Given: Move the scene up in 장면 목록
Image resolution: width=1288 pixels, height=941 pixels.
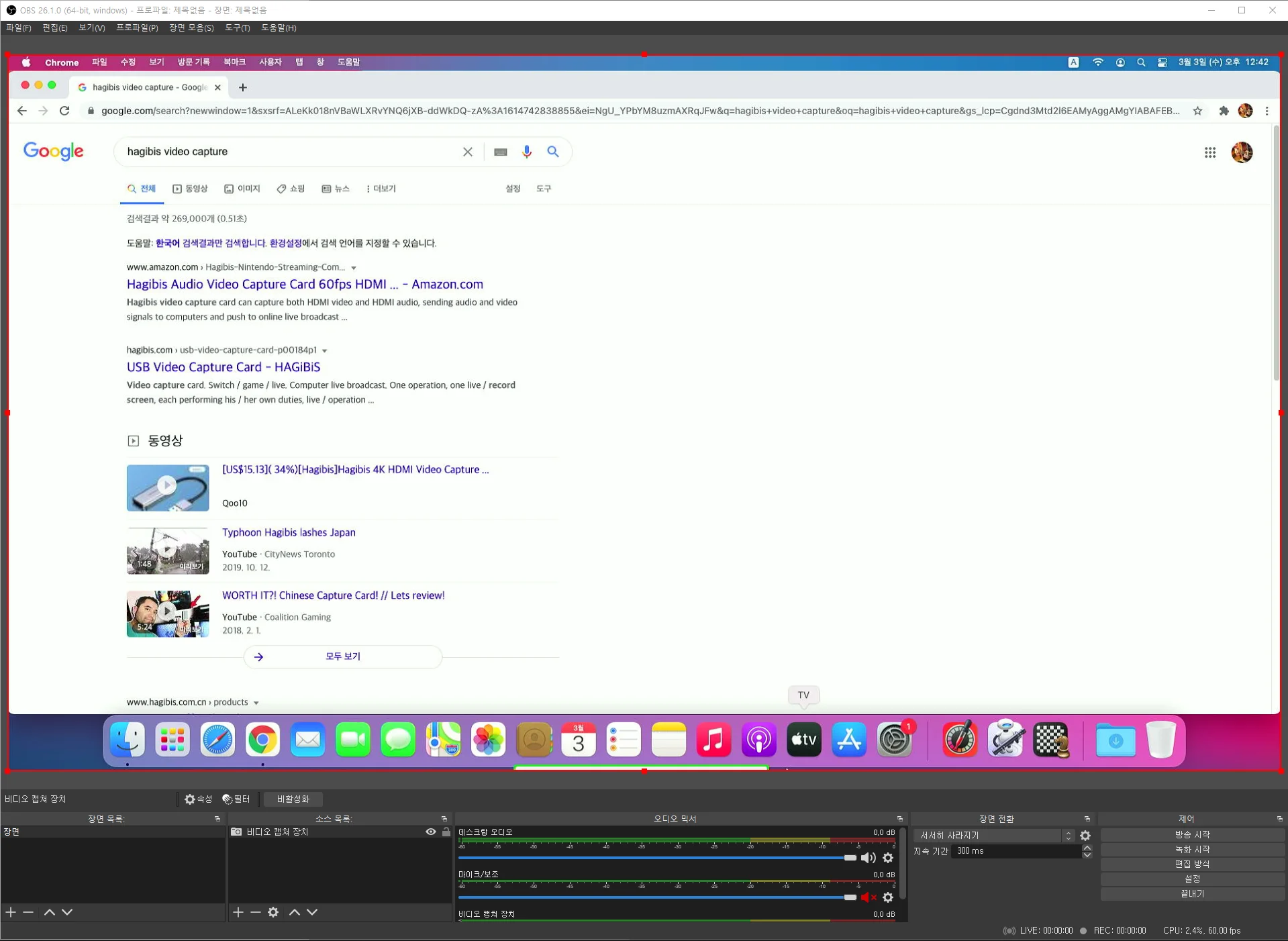Looking at the screenshot, I should tap(49, 912).
